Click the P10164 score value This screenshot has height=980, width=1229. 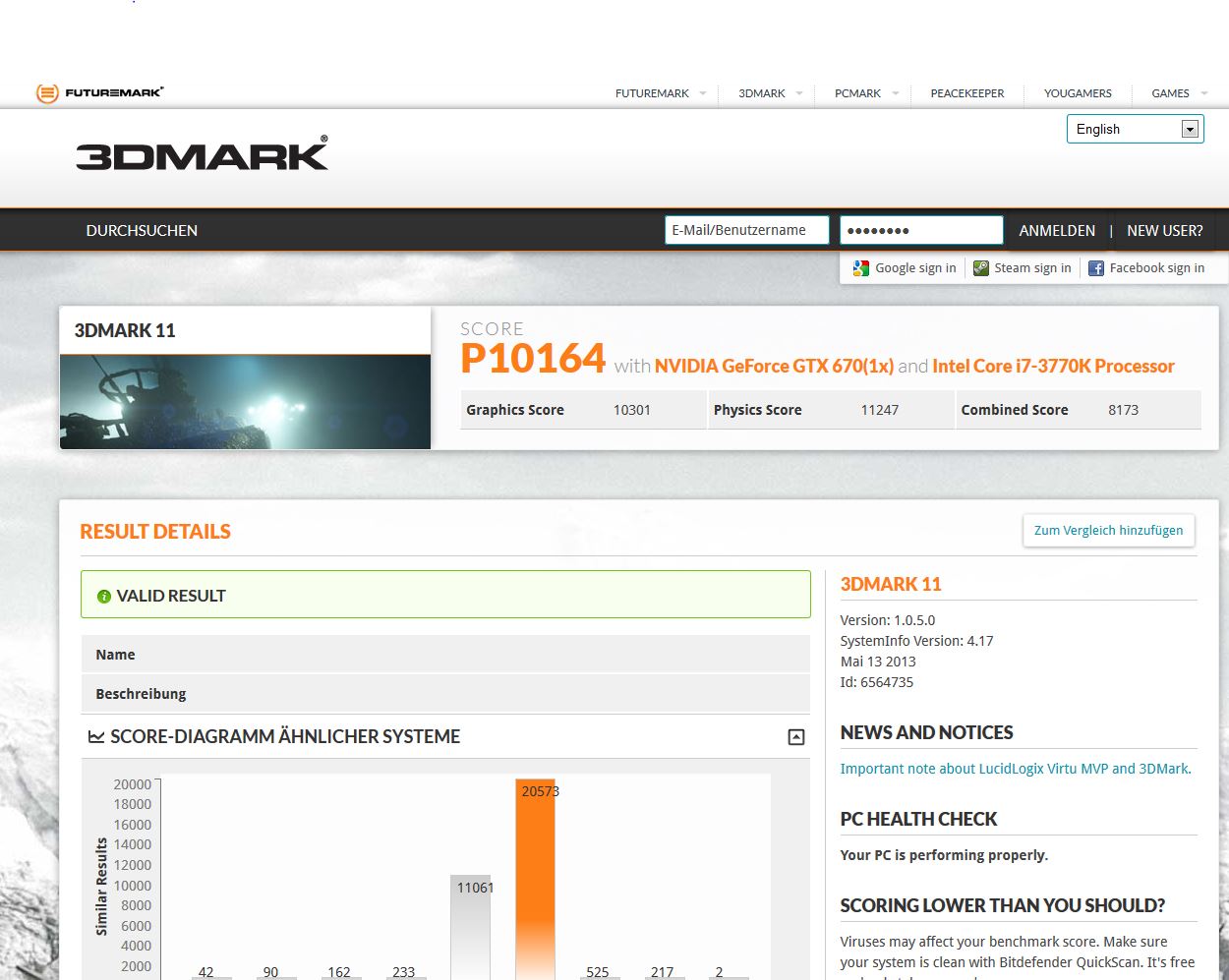(533, 359)
